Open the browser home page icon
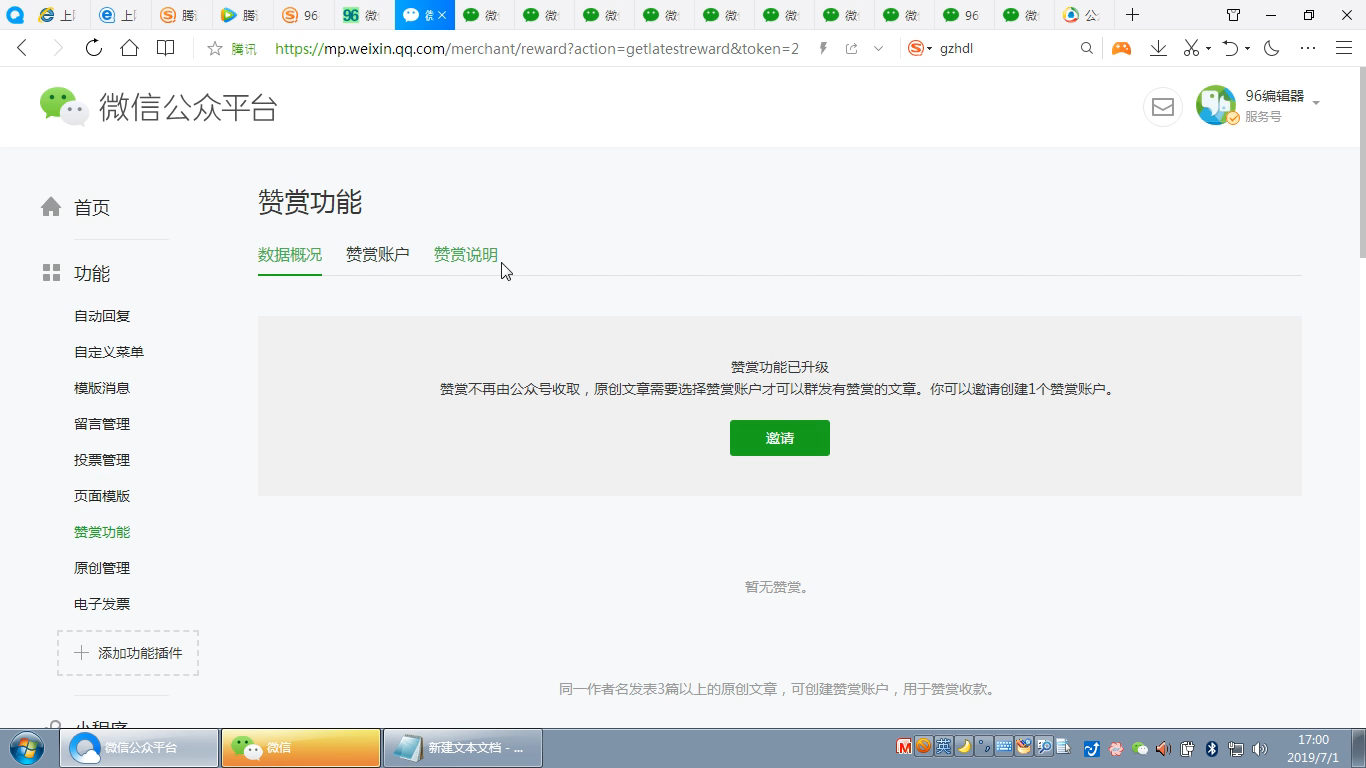Viewport: 1366px width, 768px height. 129,48
